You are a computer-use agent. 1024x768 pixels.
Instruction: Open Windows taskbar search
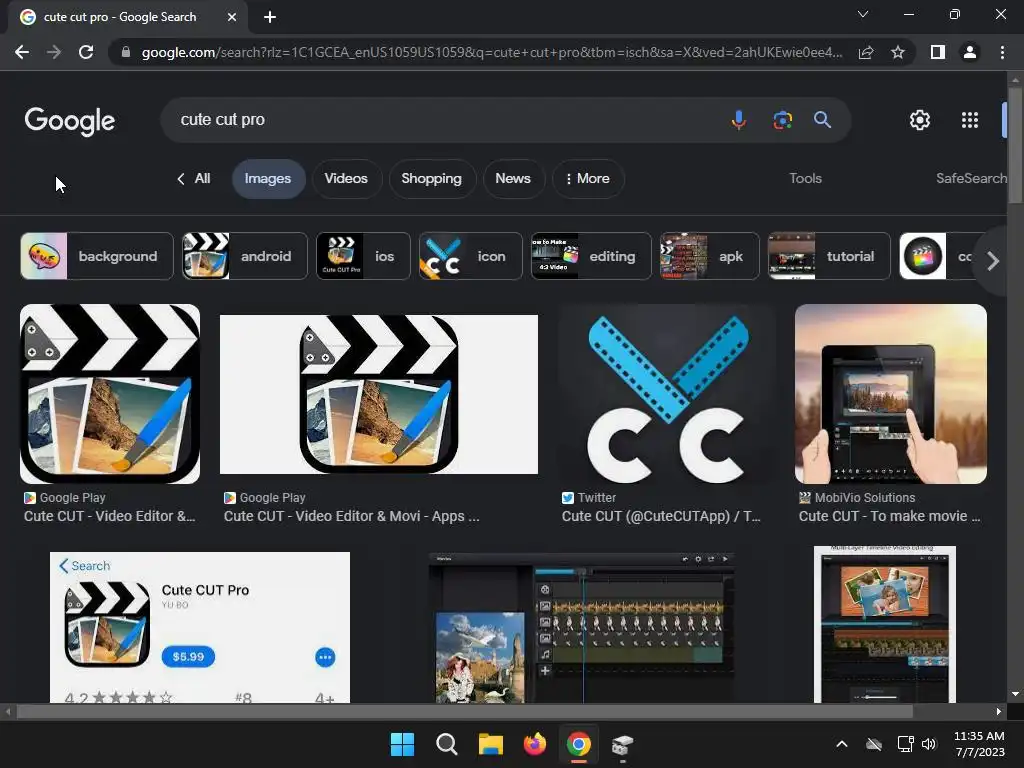pyautogui.click(x=447, y=744)
